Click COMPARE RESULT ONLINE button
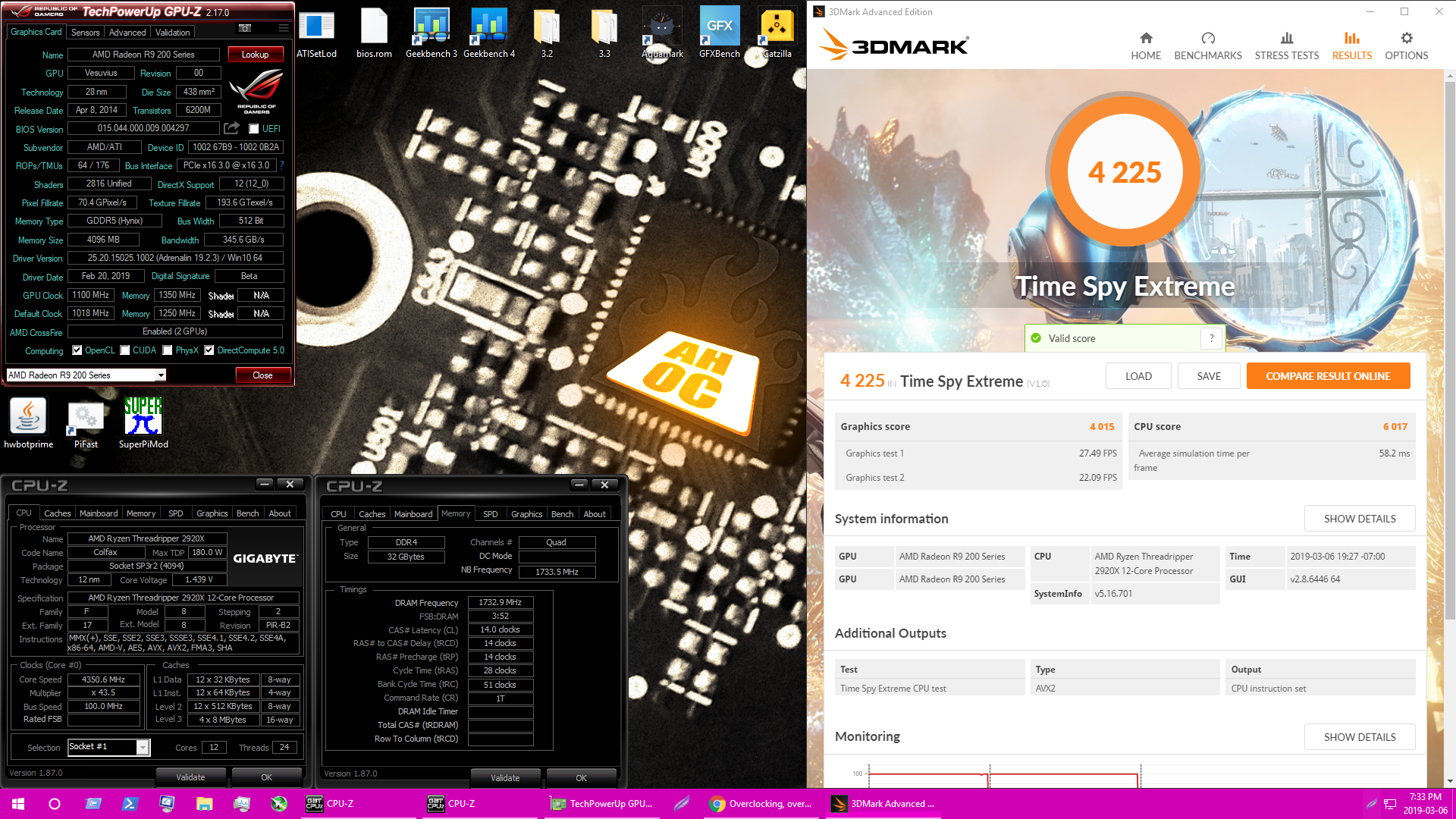This screenshot has height=819, width=1456. point(1328,376)
